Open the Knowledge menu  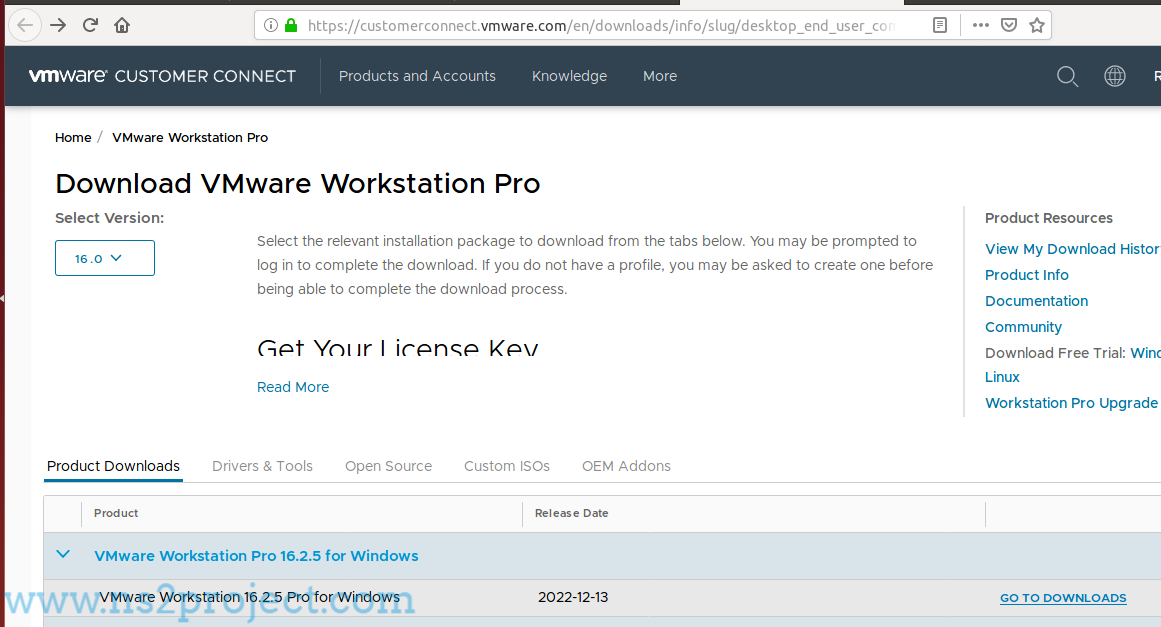[569, 76]
